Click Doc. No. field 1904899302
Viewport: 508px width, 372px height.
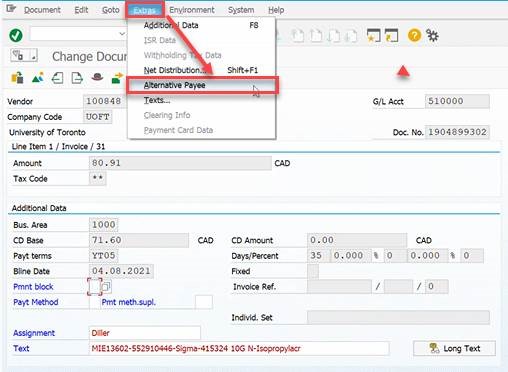click(x=457, y=132)
